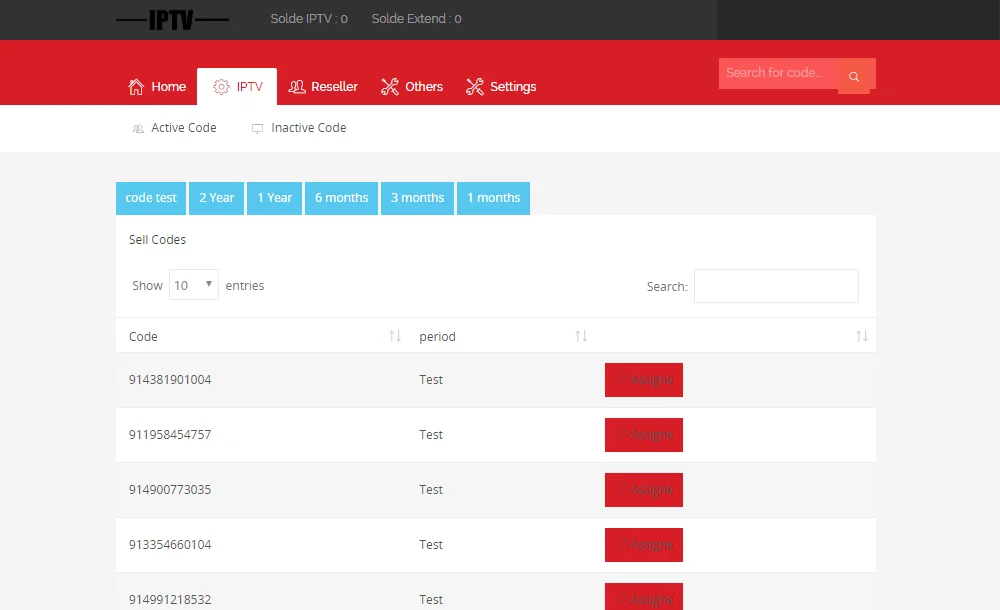Click the Search for code field

tap(777, 73)
